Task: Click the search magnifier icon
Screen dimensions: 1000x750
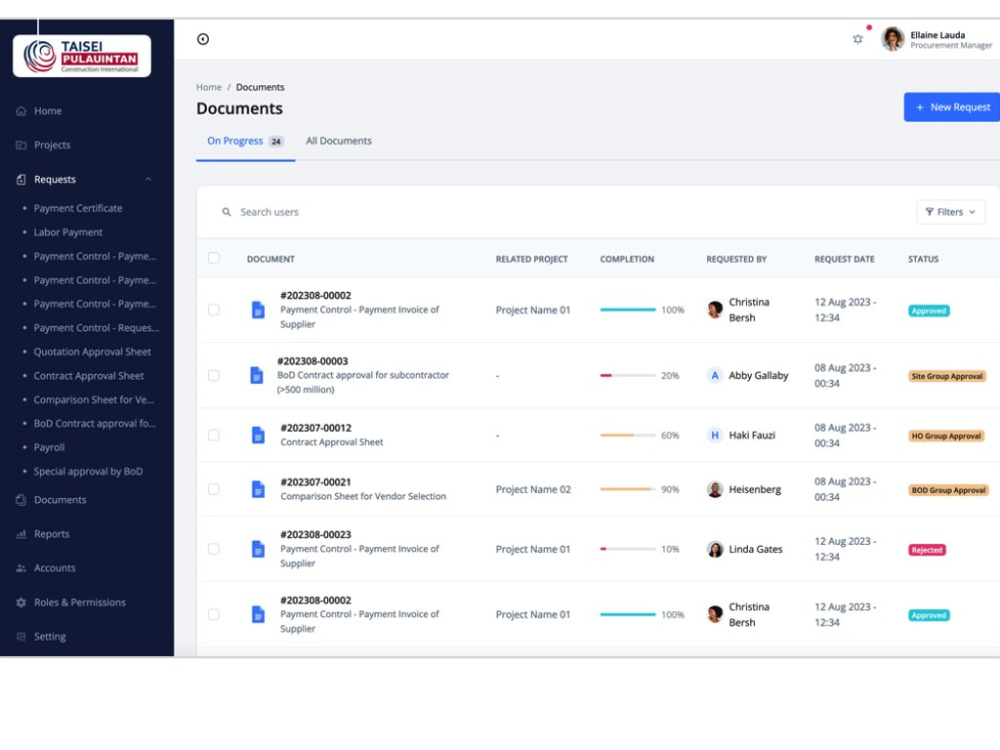Action: [x=226, y=212]
